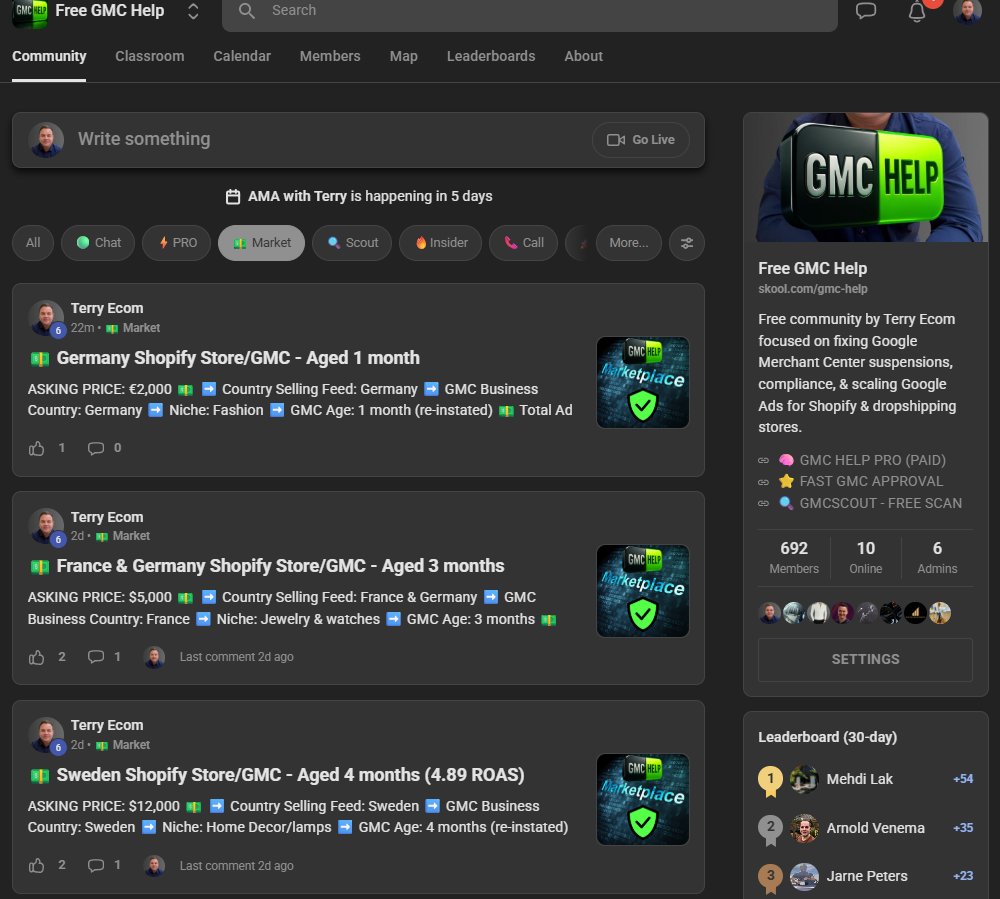Viewport: 1000px width, 899px height.
Task: Like the France & Germany post
Action: pos(36,657)
